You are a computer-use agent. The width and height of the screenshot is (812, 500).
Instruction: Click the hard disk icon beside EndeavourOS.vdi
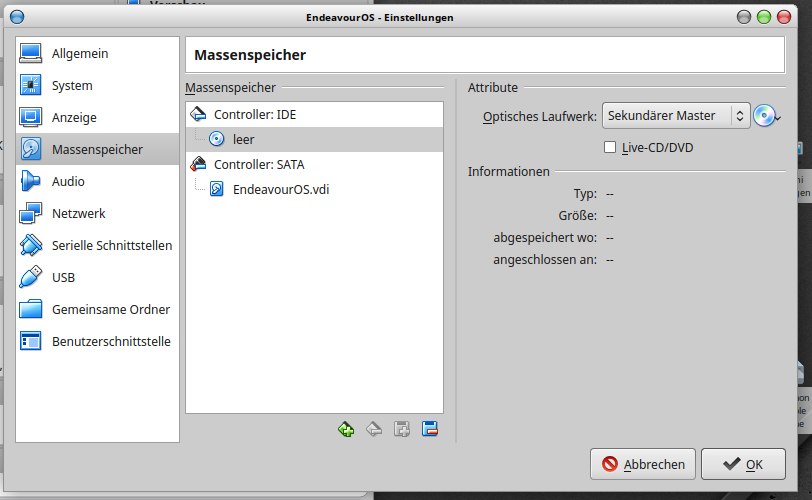[x=217, y=189]
